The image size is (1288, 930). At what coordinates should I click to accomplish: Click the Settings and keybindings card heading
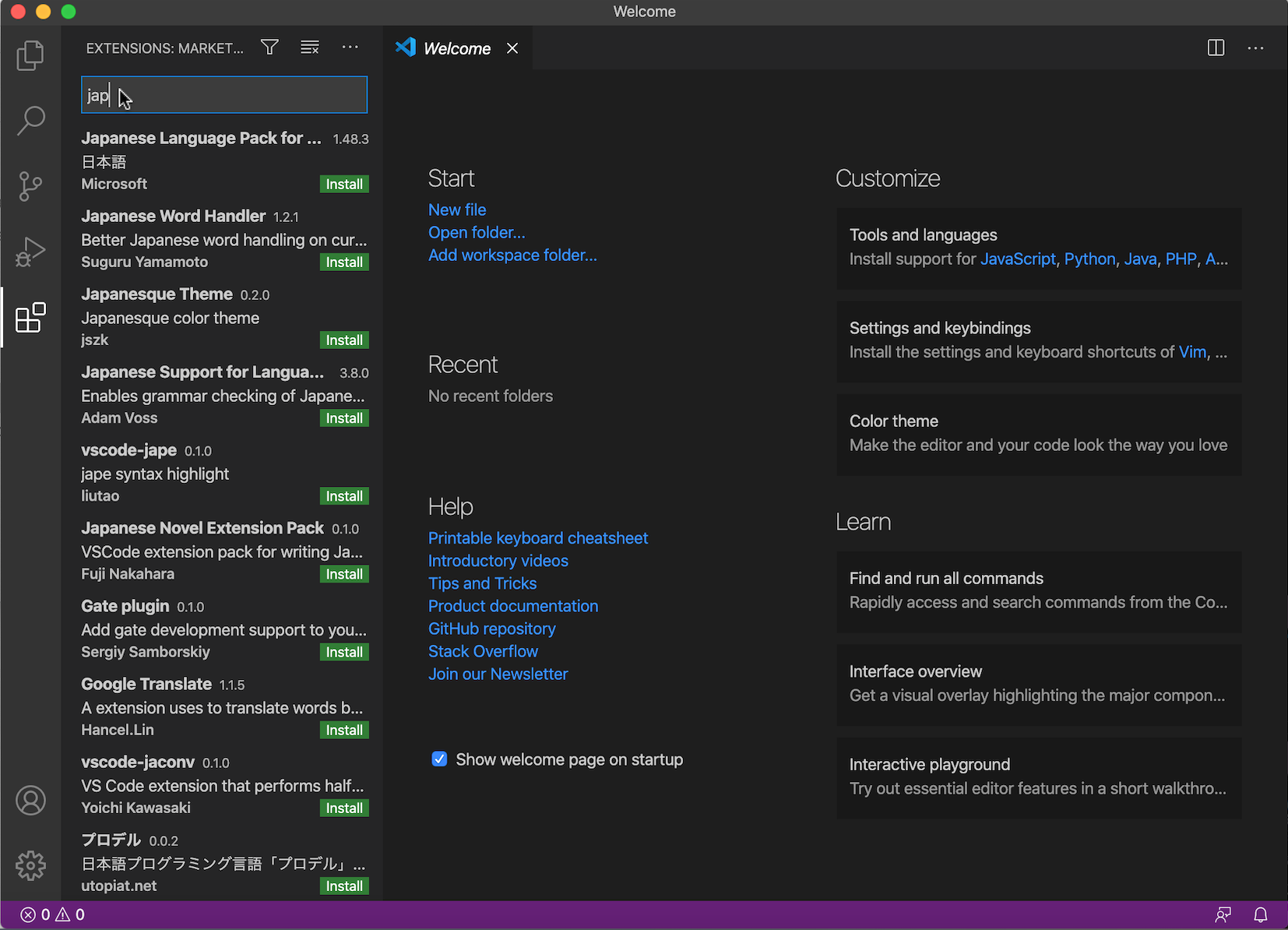point(940,328)
